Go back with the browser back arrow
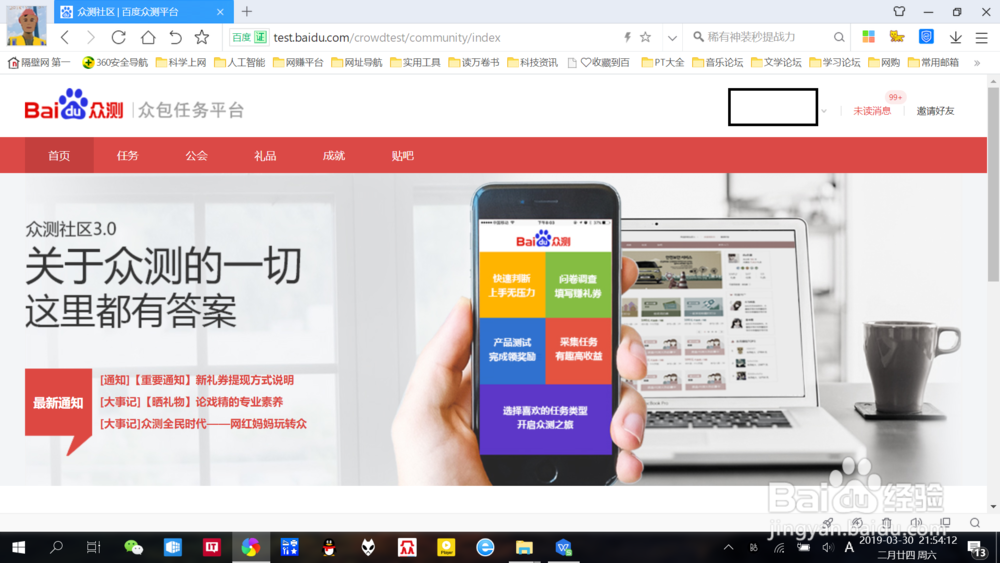The height and width of the screenshot is (563, 1000). tap(65, 38)
